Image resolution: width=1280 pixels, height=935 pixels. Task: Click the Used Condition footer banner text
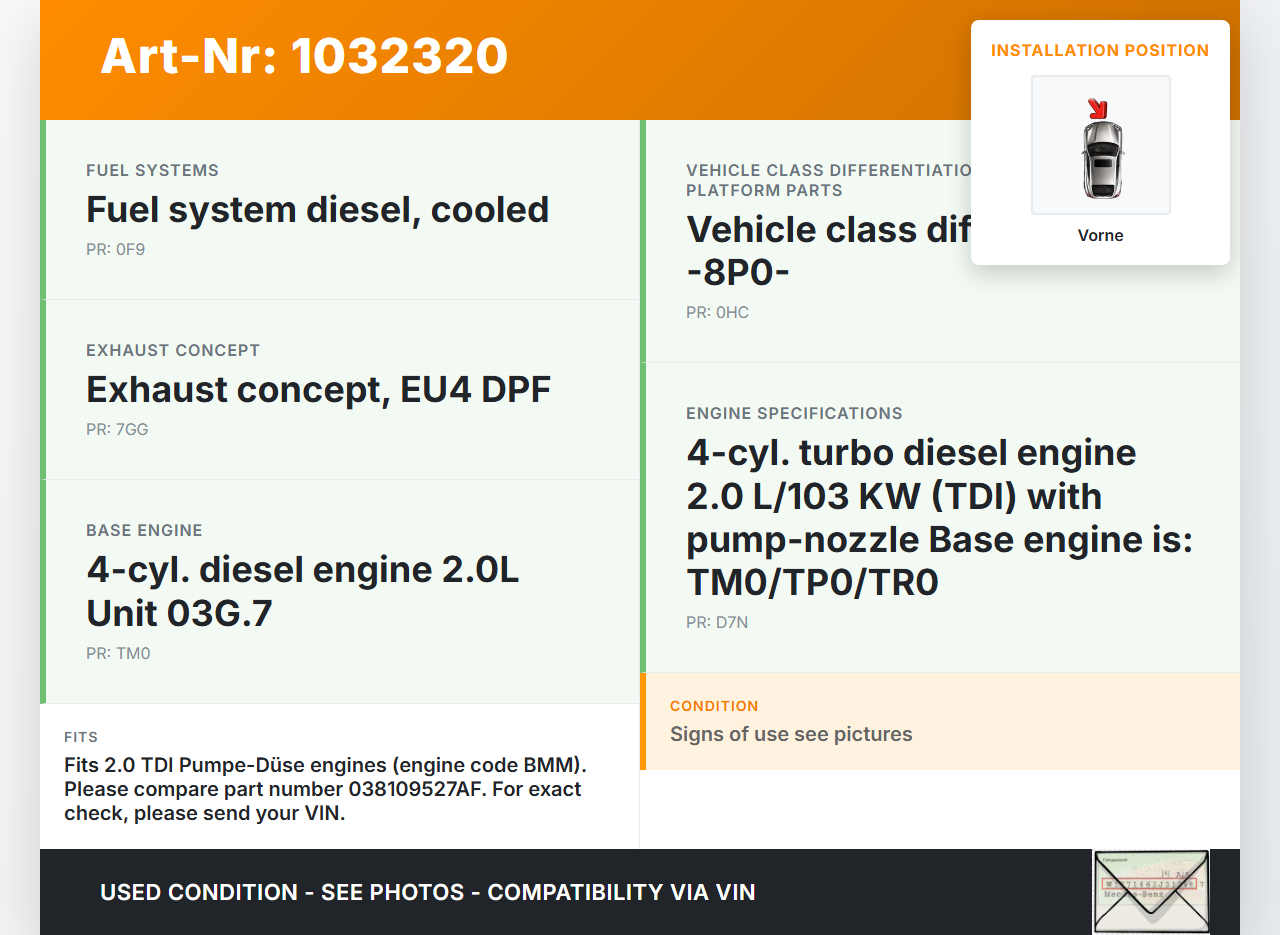(x=427, y=892)
